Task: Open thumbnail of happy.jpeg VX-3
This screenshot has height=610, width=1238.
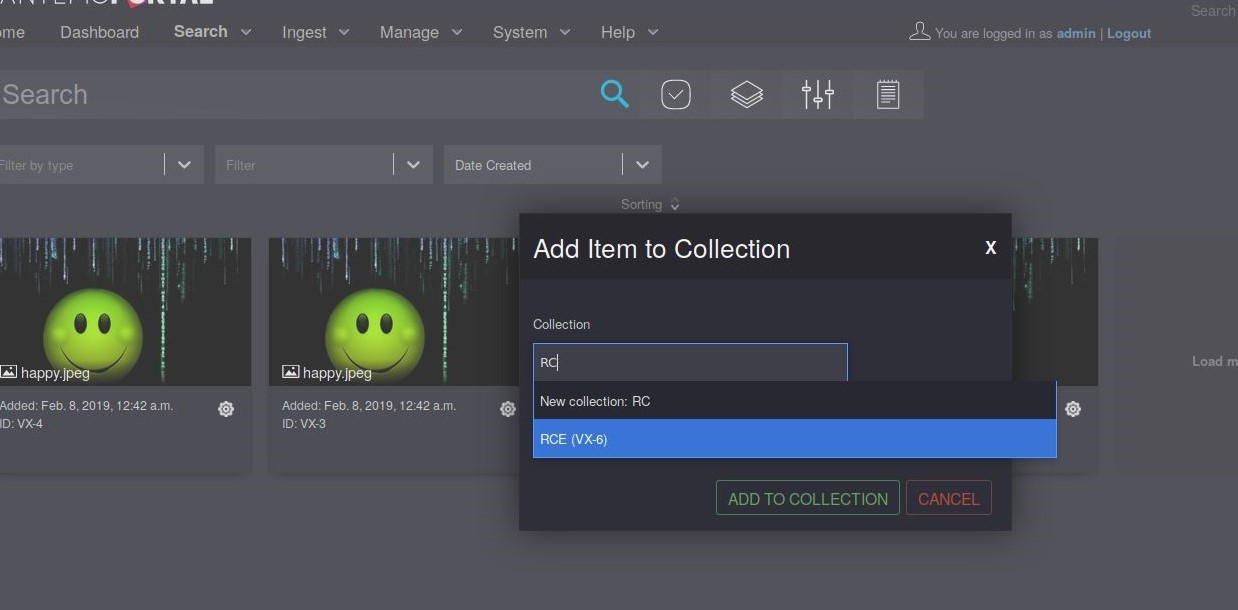Action: pyautogui.click(x=393, y=311)
